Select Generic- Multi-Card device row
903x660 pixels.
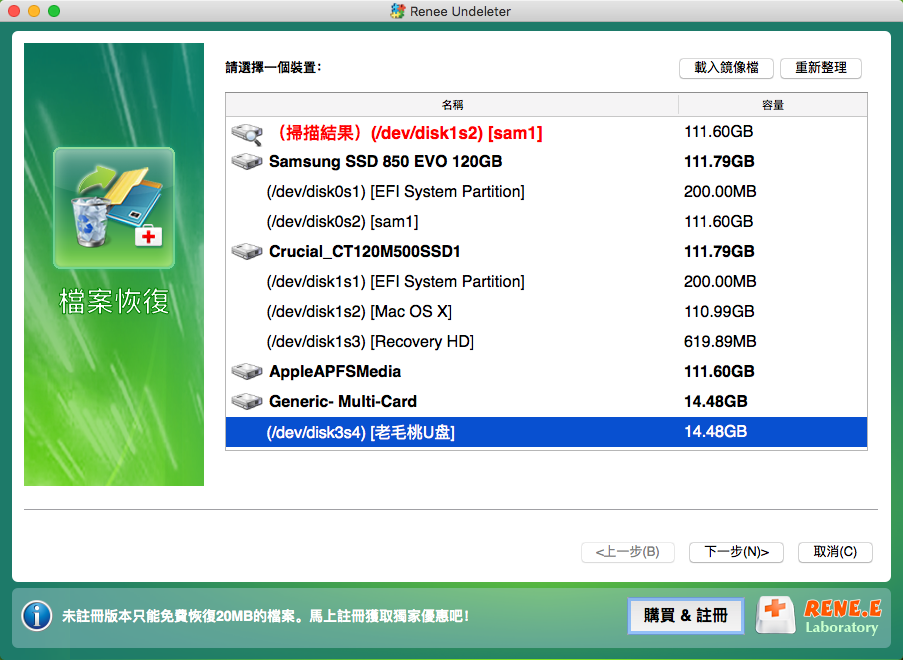546,401
